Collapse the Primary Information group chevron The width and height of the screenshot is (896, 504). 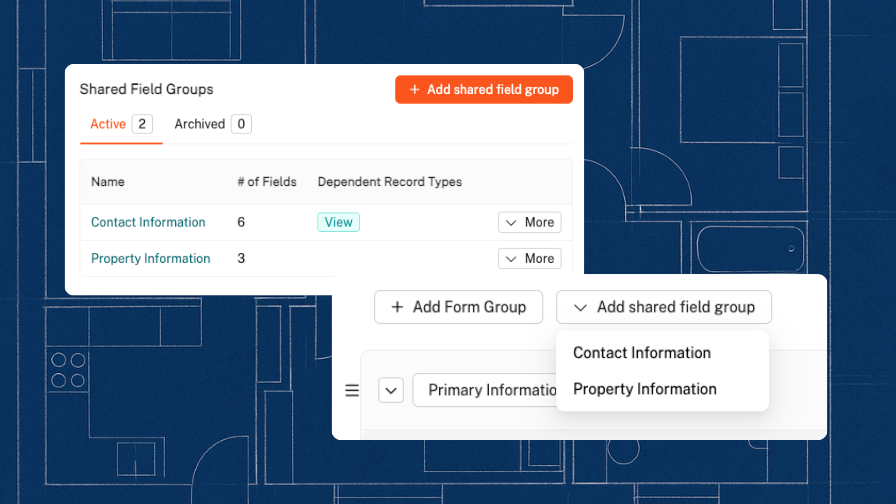coord(390,391)
